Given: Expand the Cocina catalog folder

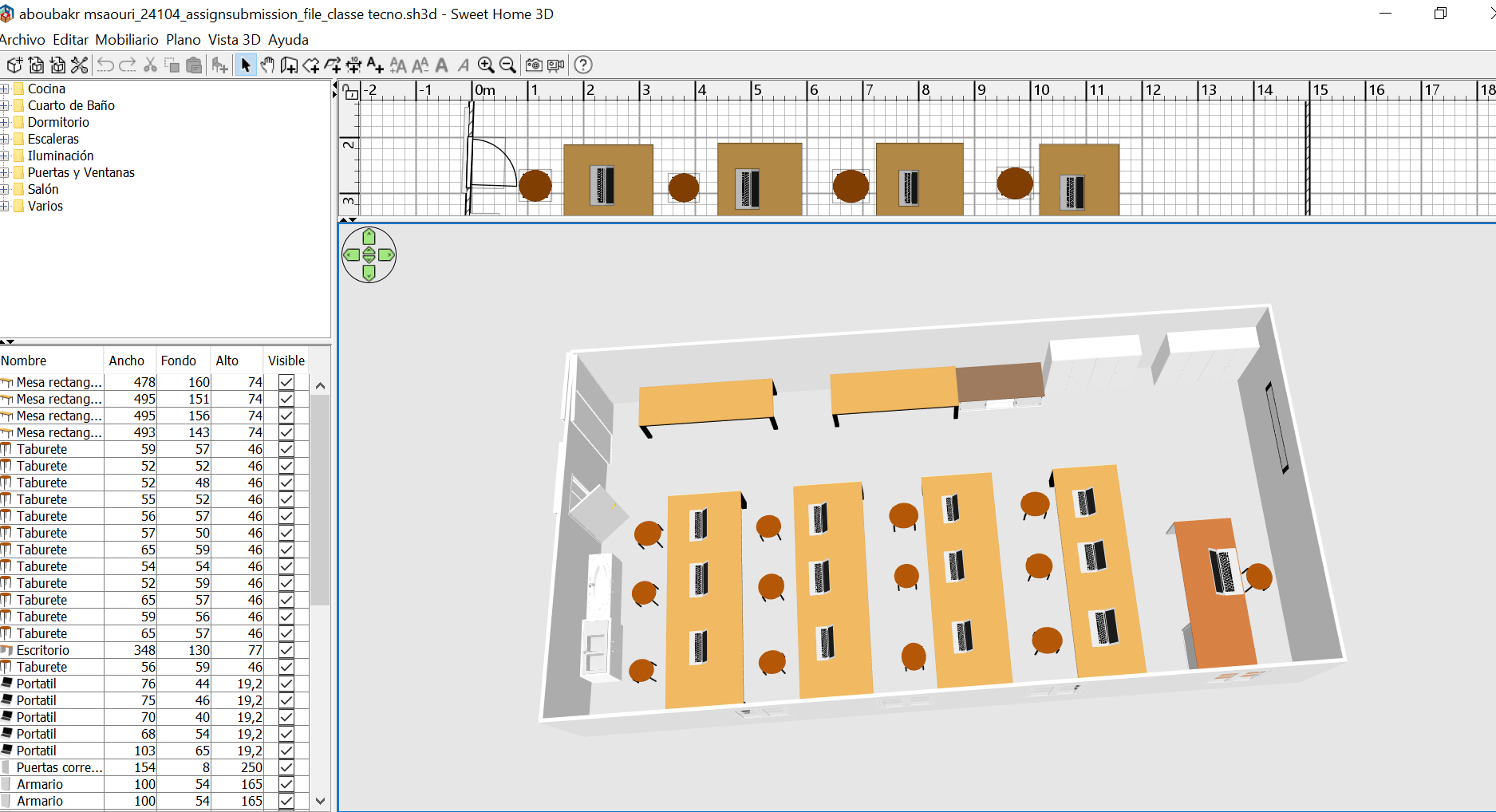Looking at the screenshot, I should 5,89.
